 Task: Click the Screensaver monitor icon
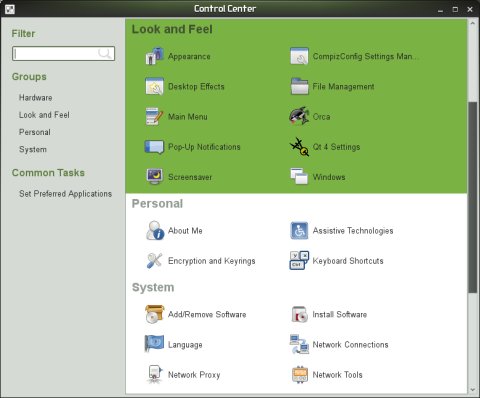pos(154,177)
